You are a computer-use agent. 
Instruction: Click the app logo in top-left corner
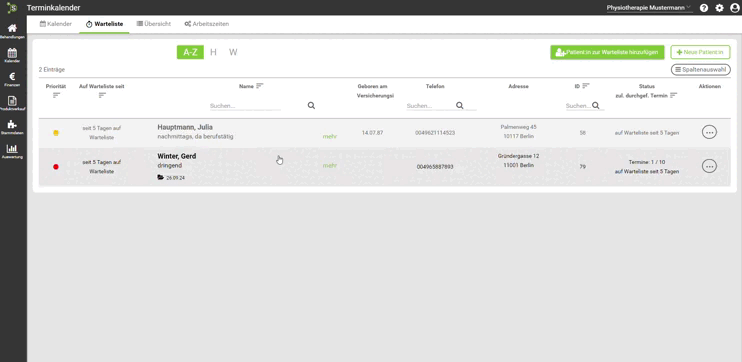pos(12,8)
